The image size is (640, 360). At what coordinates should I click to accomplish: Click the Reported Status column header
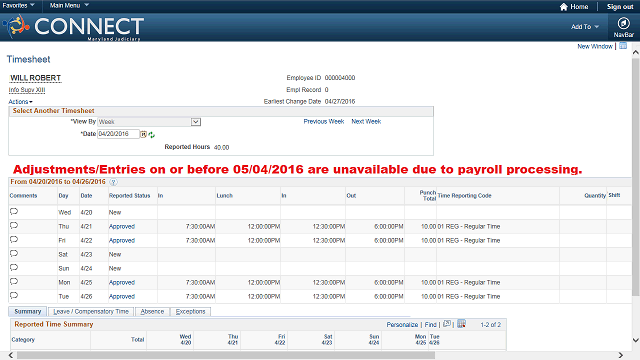coord(129,196)
